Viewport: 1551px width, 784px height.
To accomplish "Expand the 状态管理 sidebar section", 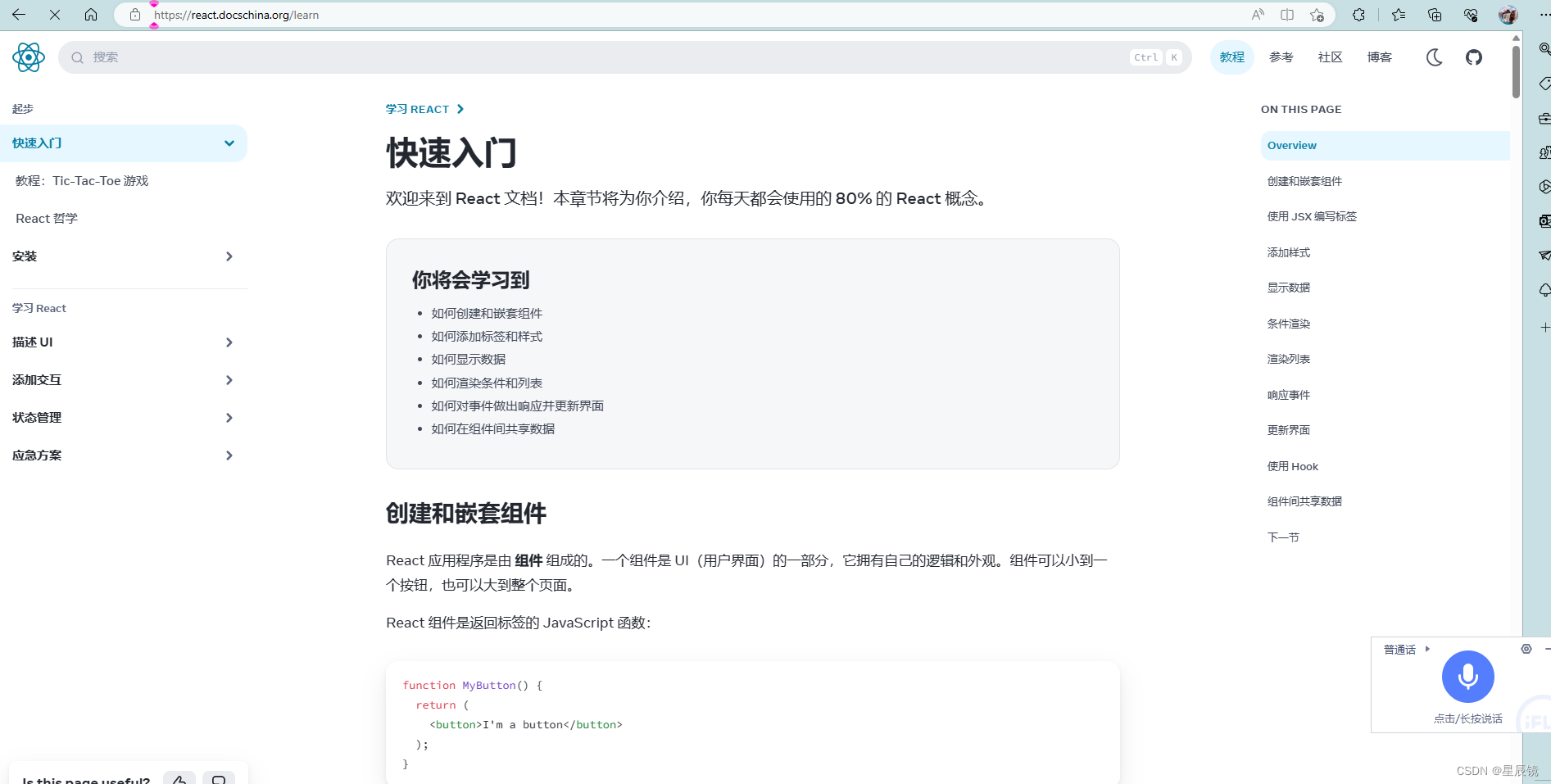I will (123, 418).
